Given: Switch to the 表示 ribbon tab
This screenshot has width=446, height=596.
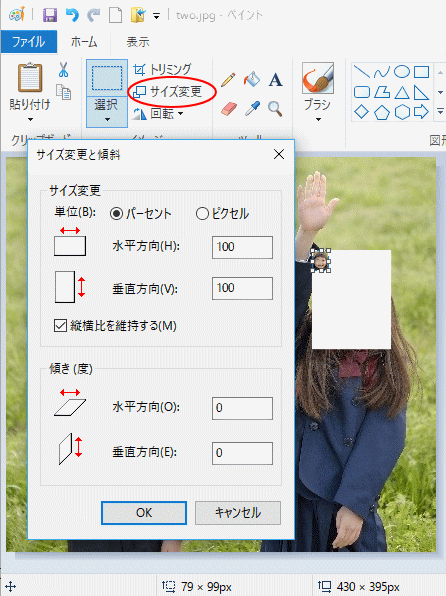Looking at the screenshot, I should click(138, 41).
